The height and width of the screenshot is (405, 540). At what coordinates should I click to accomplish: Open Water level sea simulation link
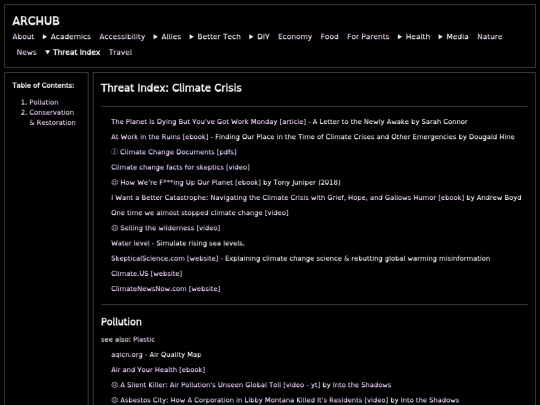pos(131,243)
